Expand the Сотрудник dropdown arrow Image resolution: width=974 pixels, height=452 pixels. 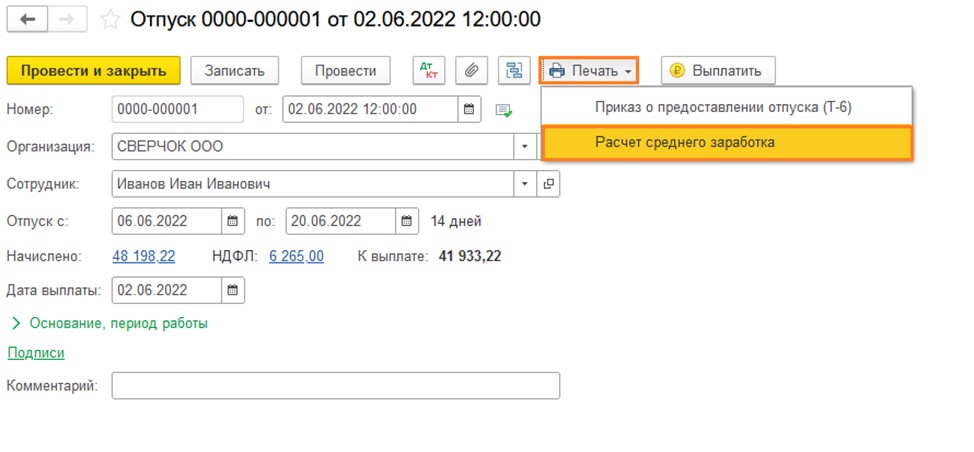524,184
